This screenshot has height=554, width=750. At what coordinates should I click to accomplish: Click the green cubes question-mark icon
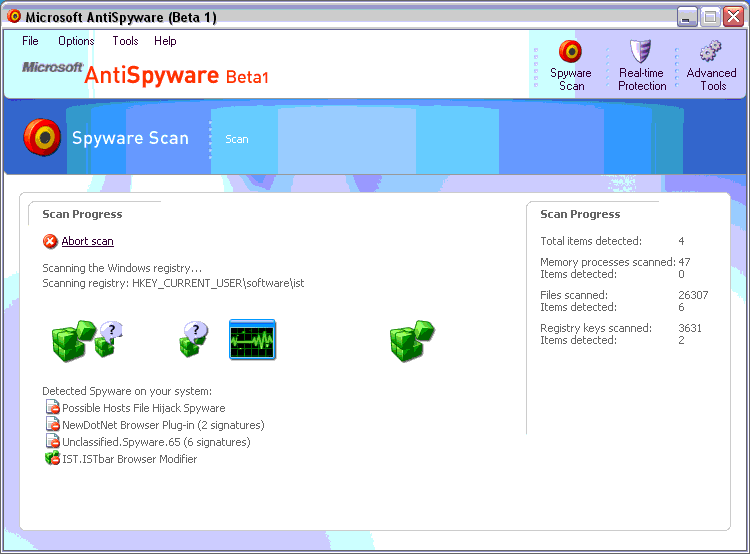(87, 340)
